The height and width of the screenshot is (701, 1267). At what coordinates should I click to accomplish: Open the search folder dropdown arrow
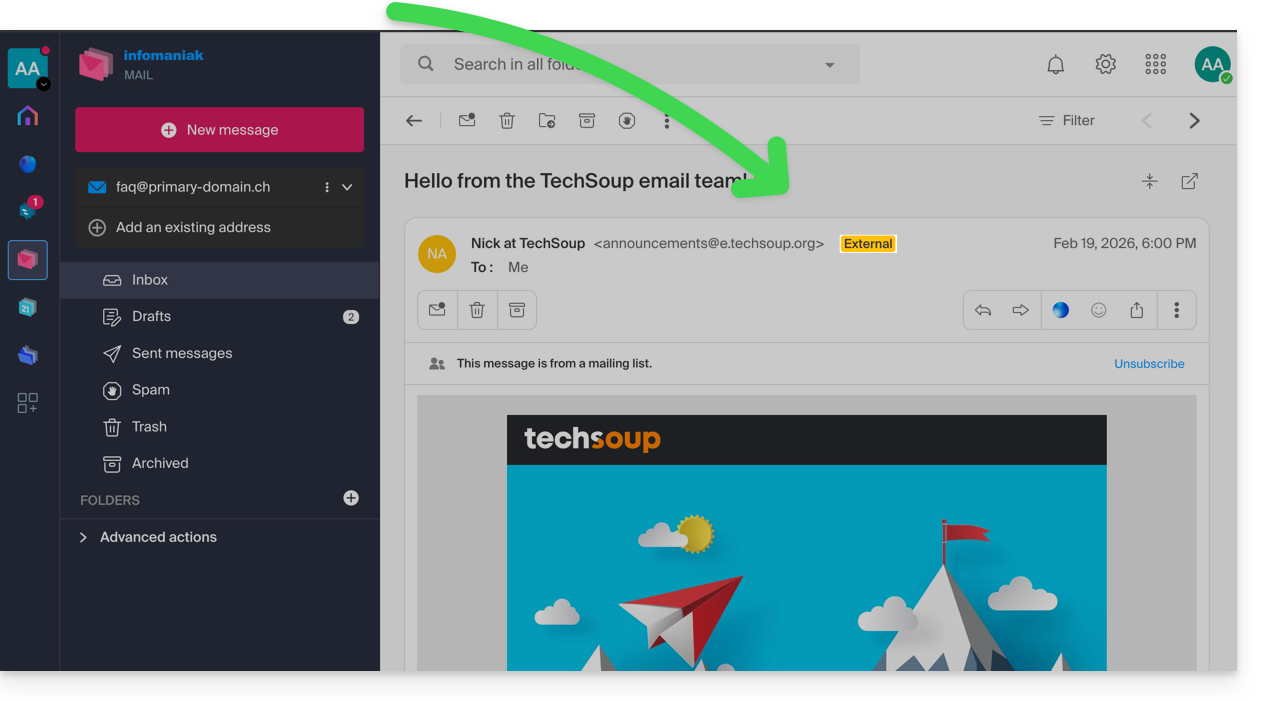click(829, 65)
